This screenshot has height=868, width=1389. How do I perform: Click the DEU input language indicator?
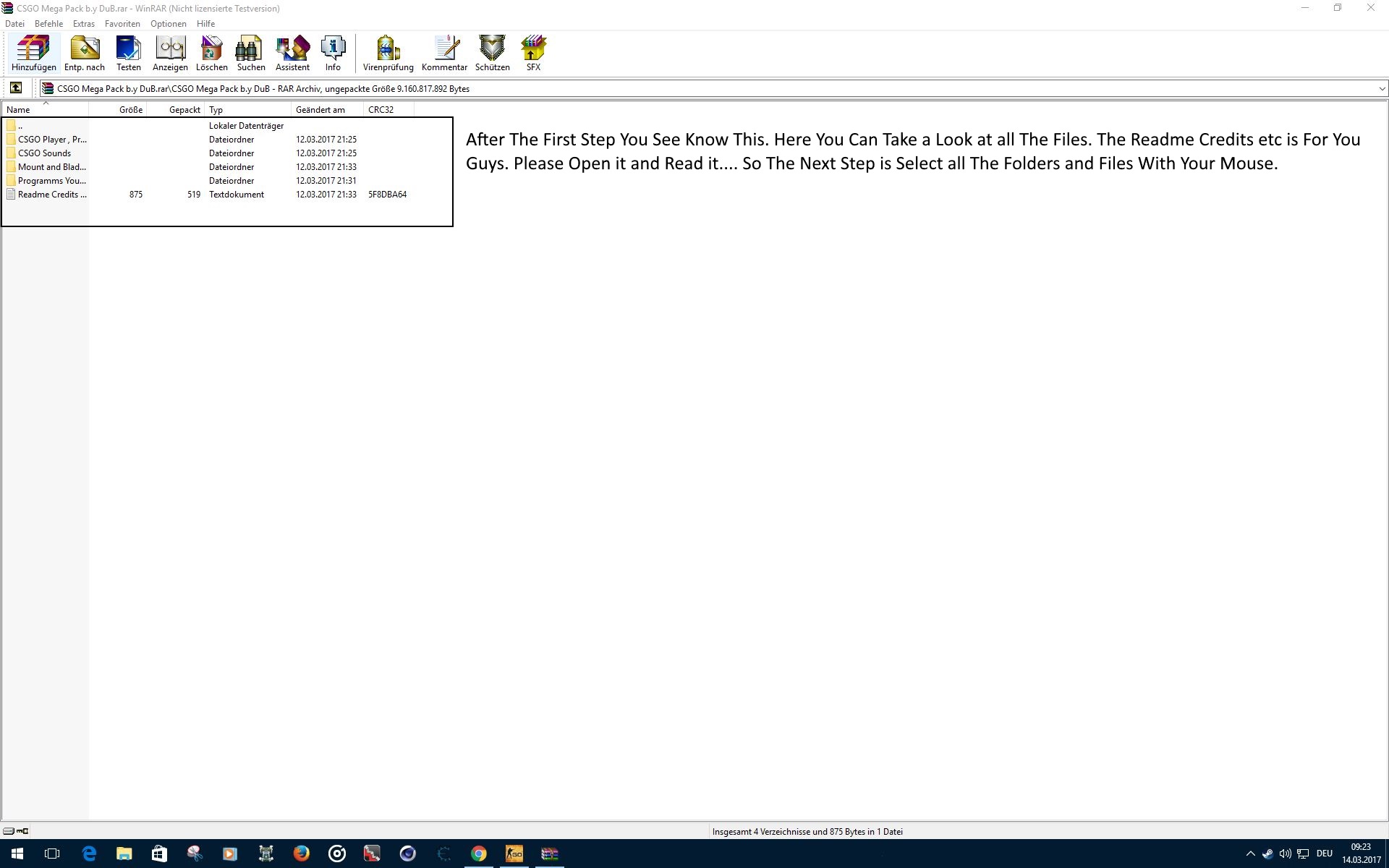1325,854
